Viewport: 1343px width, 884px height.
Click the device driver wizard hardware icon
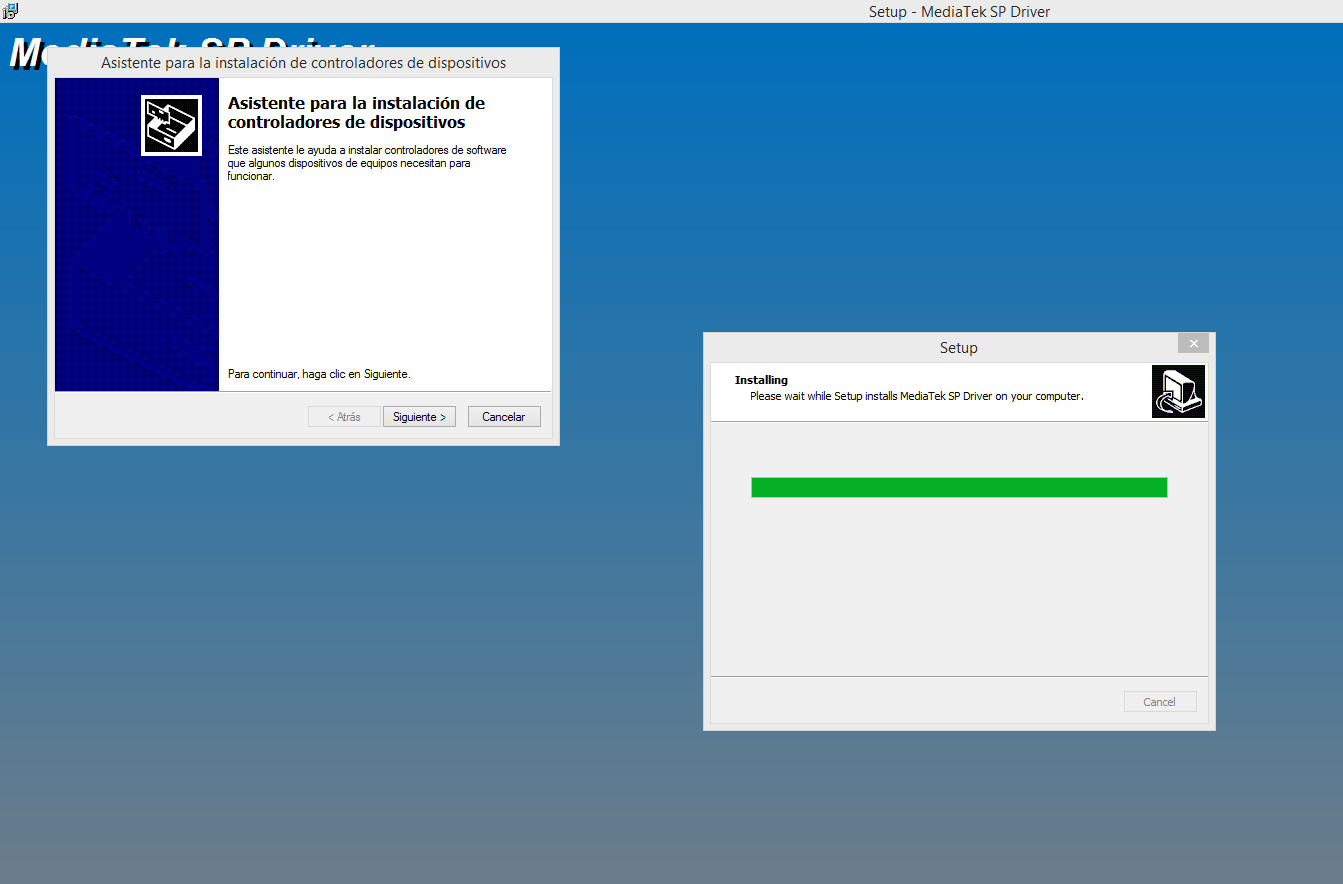pos(172,126)
